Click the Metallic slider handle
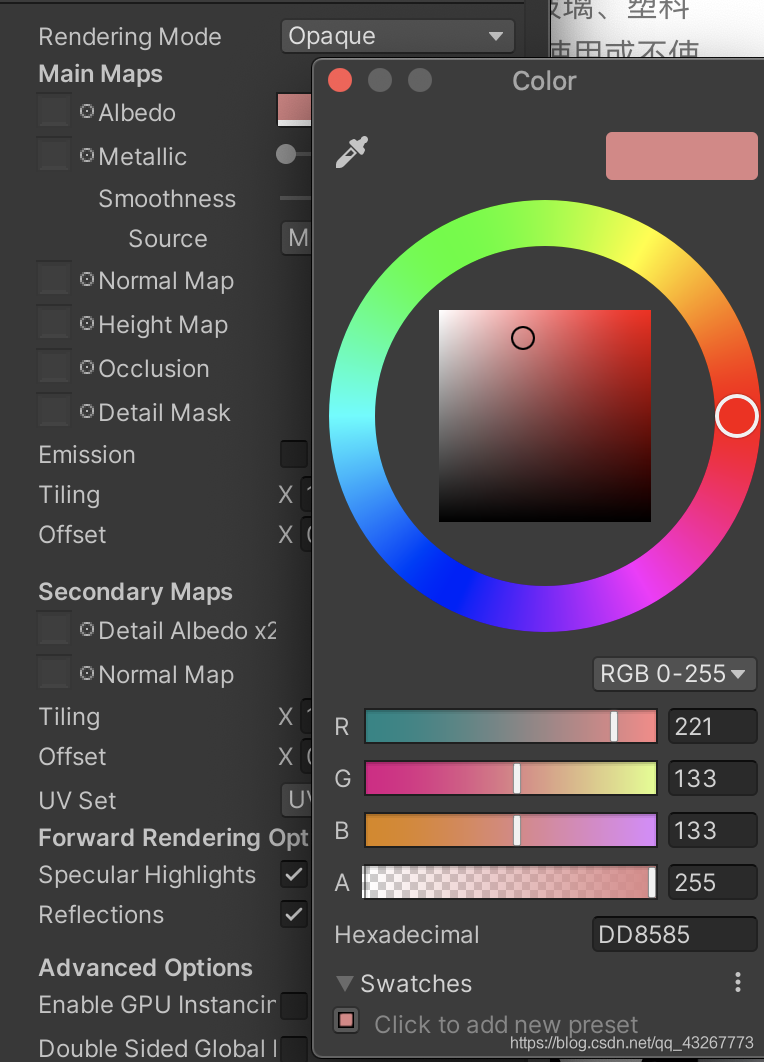 pyautogui.click(x=286, y=154)
